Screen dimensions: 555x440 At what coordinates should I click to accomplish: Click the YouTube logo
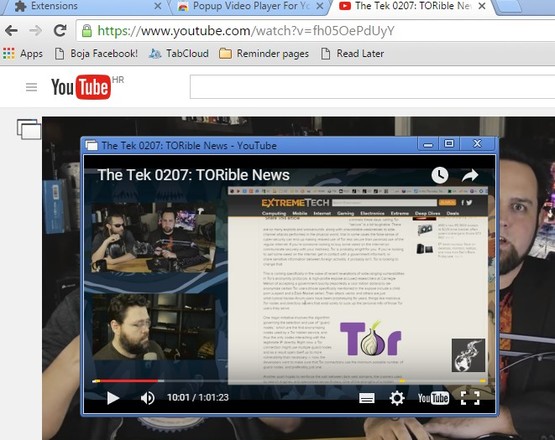tap(81, 87)
